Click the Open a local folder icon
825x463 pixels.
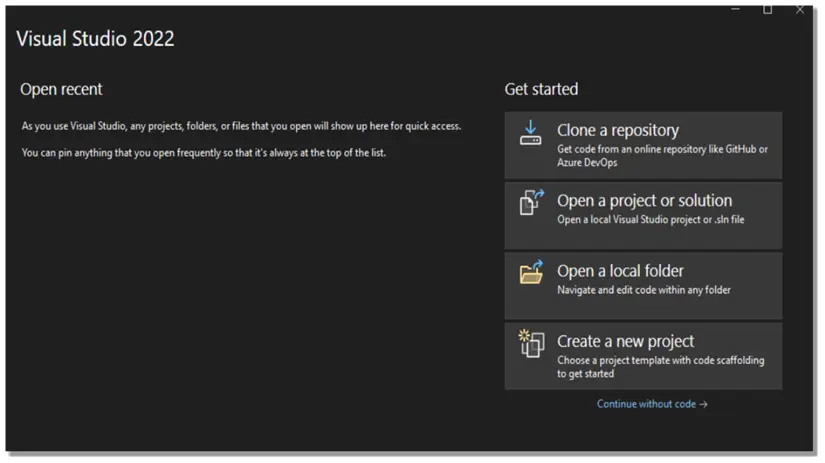[531, 273]
